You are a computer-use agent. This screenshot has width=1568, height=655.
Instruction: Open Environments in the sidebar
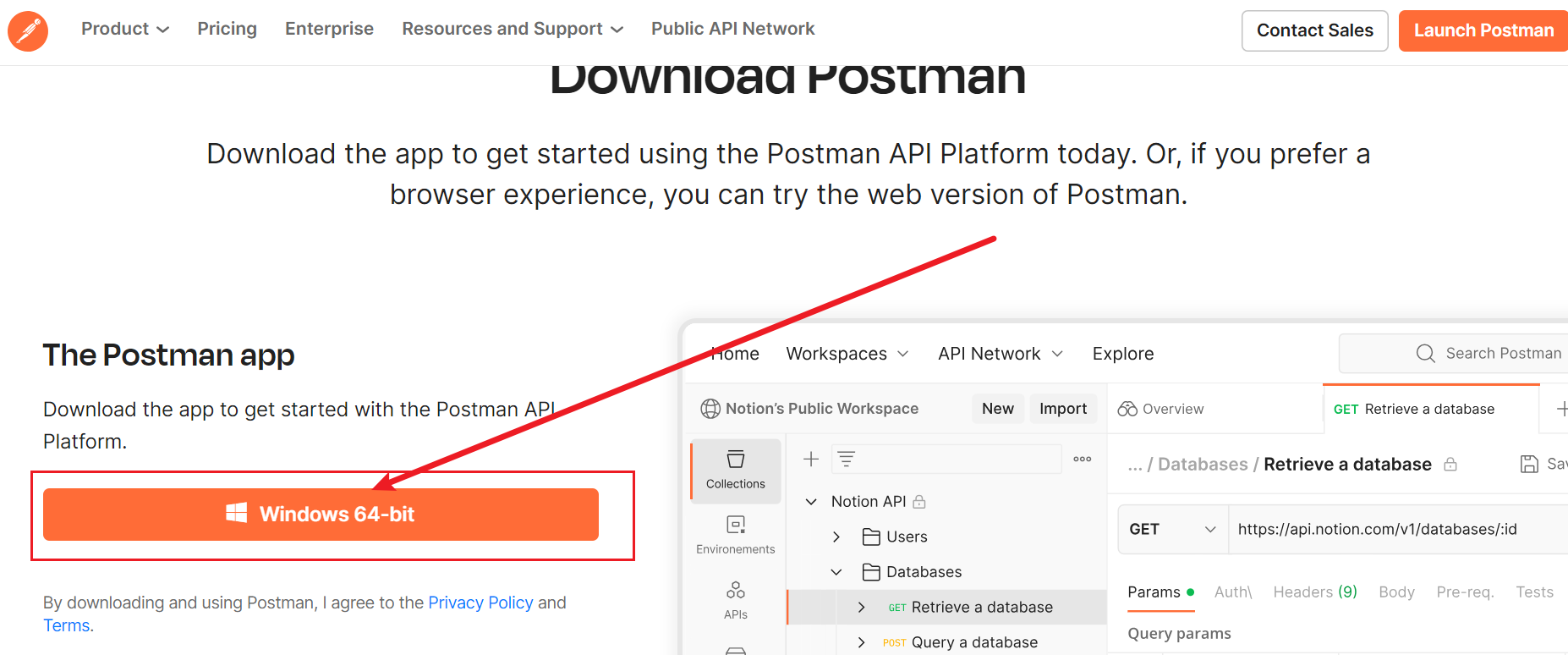tap(736, 535)
